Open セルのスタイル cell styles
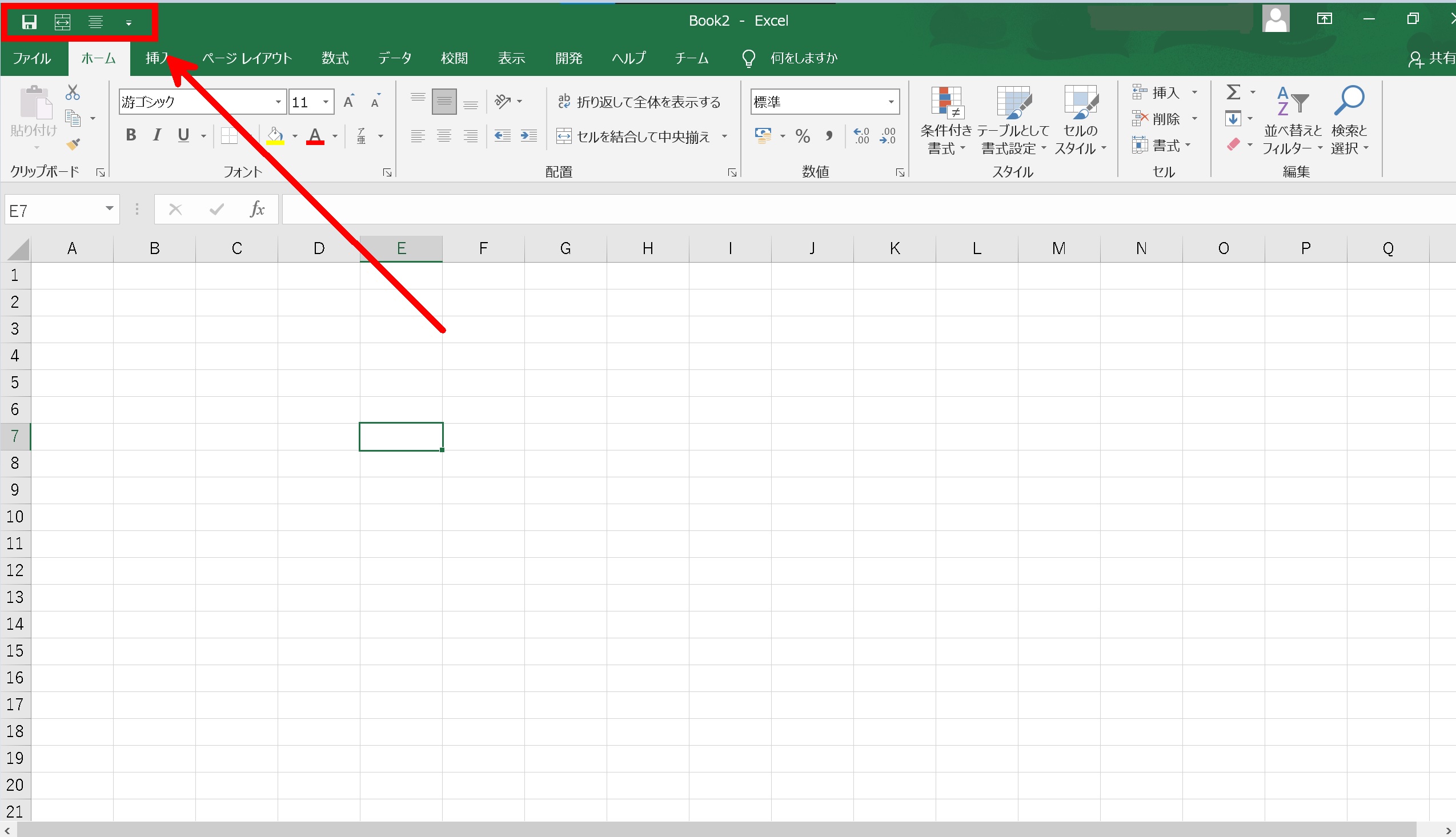Screen dimensions: 1456x837 coord(1081,120)
